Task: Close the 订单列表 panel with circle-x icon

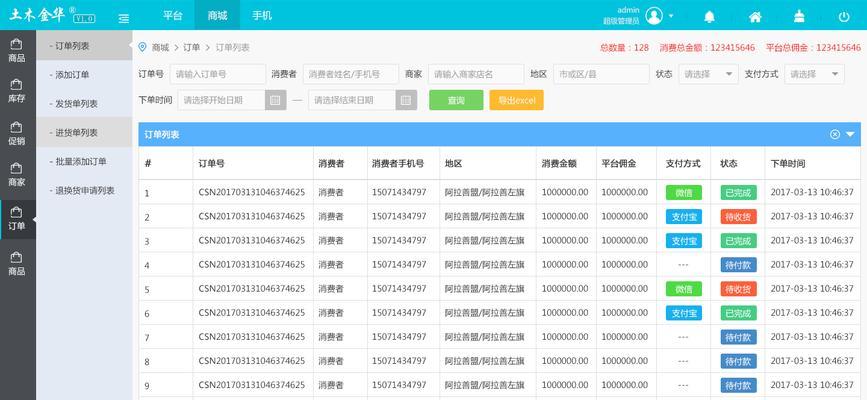Action: pyautogui.click(x=835, y=134)
